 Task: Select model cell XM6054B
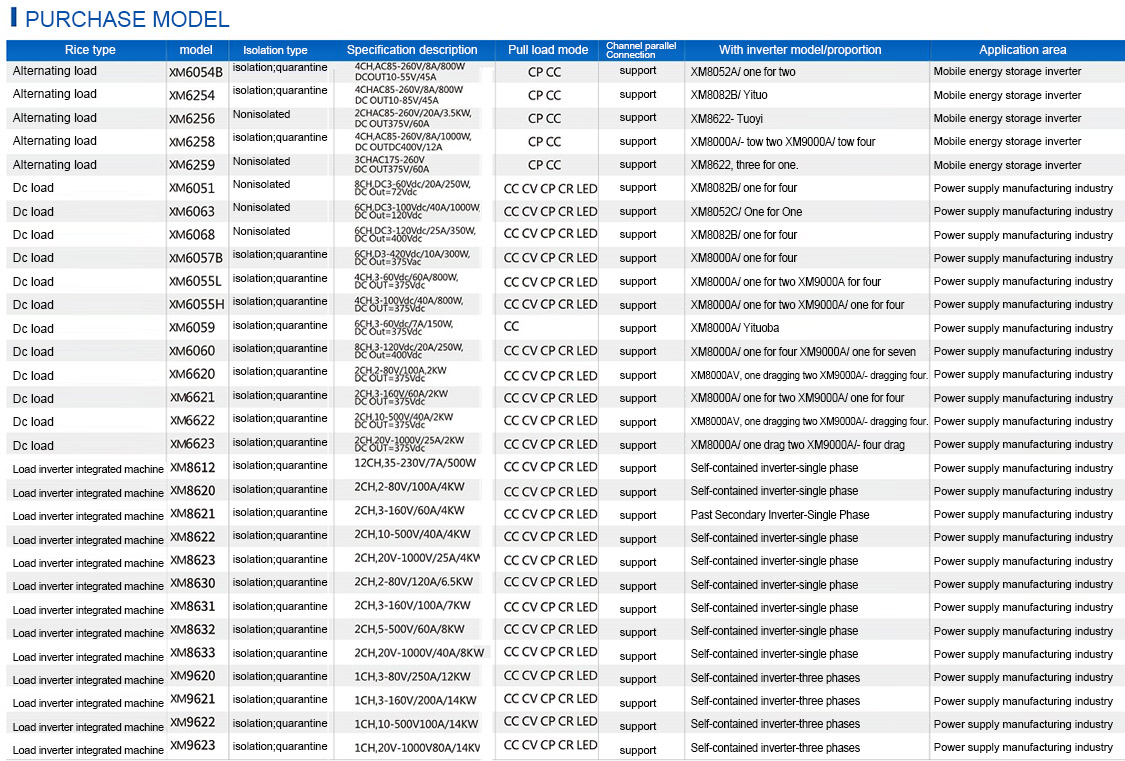click(196, 72)
